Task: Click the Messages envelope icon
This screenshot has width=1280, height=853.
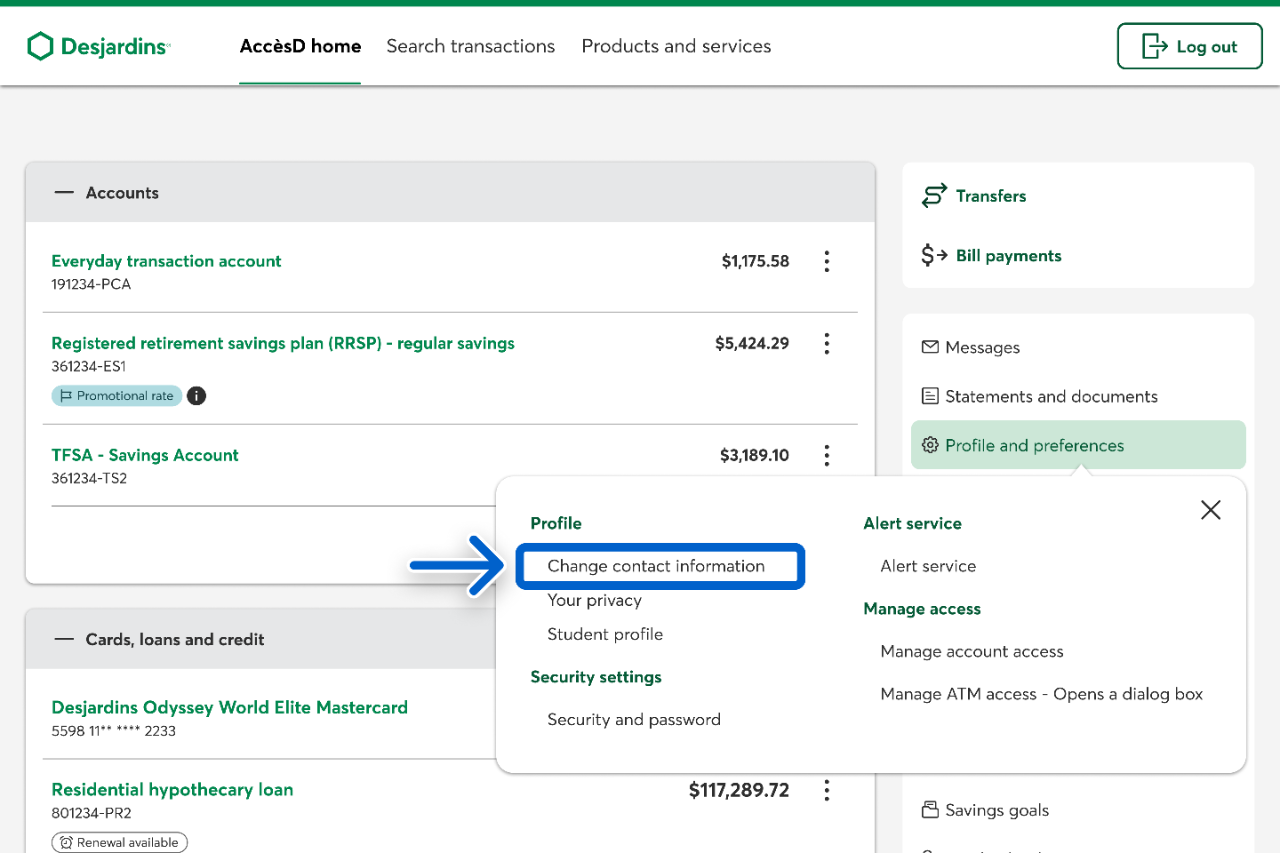Action: [930, 347]
